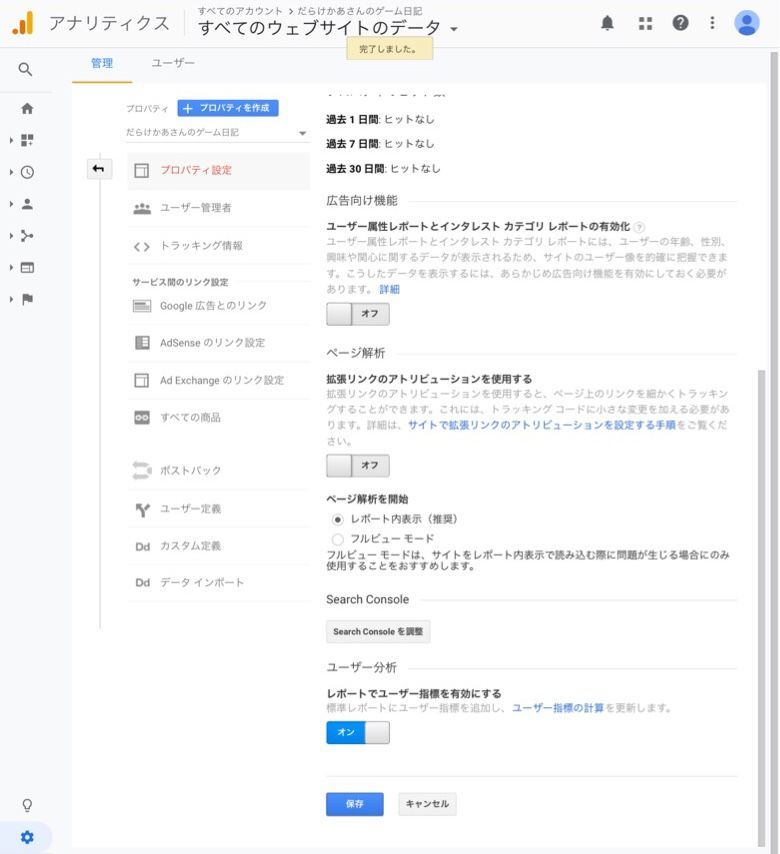Image resolution: width=780 pixels, height=854 pixels.
Task: Expand Audience arrow in left sidebar
Action: (11, 204)
